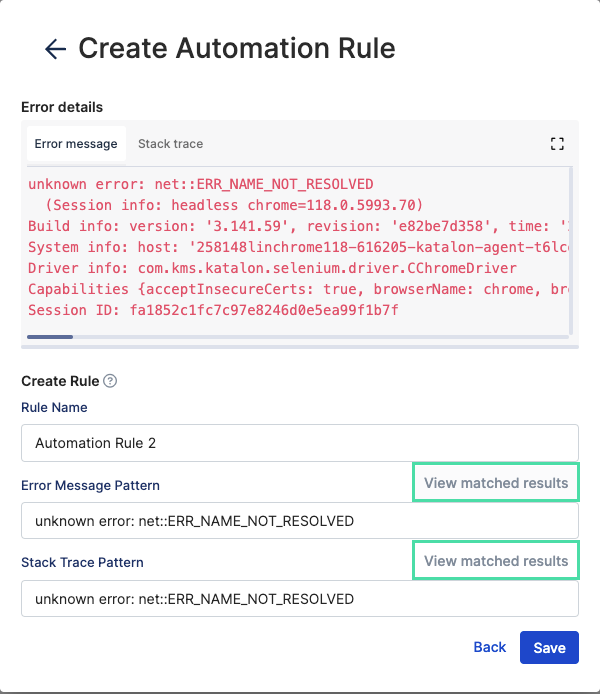The image size is (600, 694).
Task: View matched results for Error Message Pattern
Action: coord(496,483)
